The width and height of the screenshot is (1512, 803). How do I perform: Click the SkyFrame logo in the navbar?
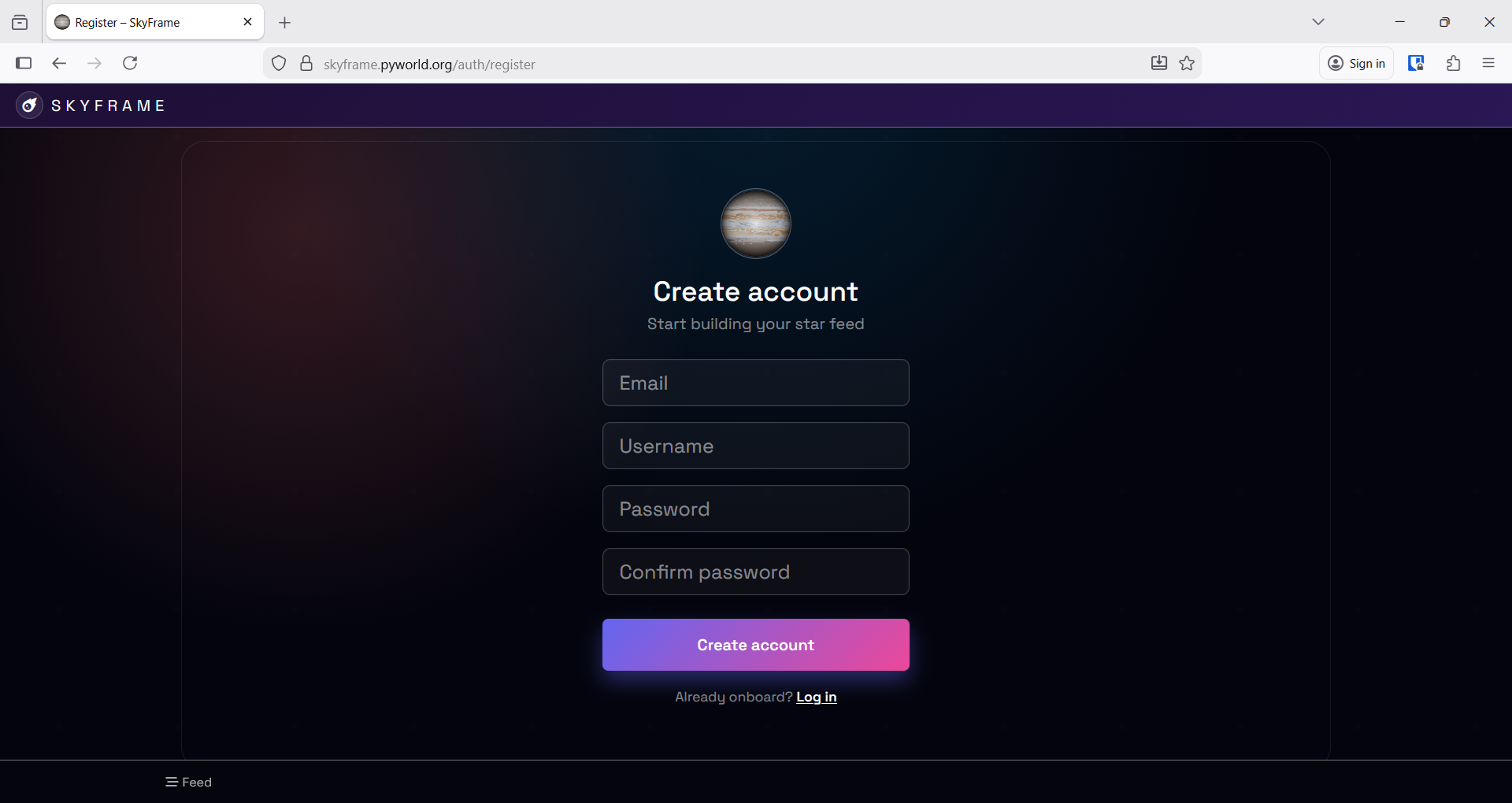pos(91,105)
